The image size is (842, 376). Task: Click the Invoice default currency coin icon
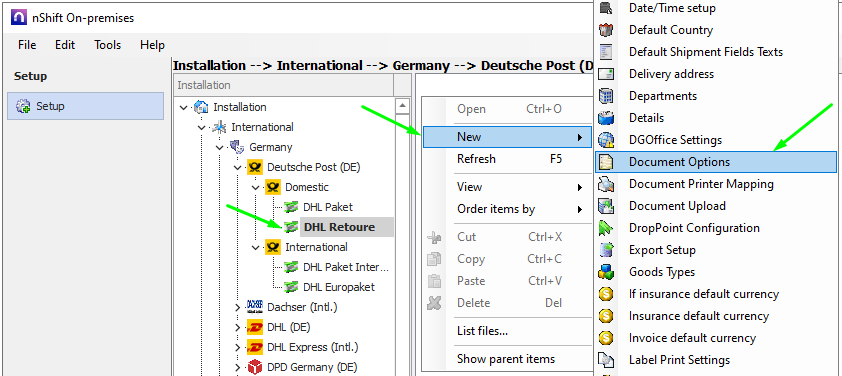pyautogui.click(x=606, y=338)
